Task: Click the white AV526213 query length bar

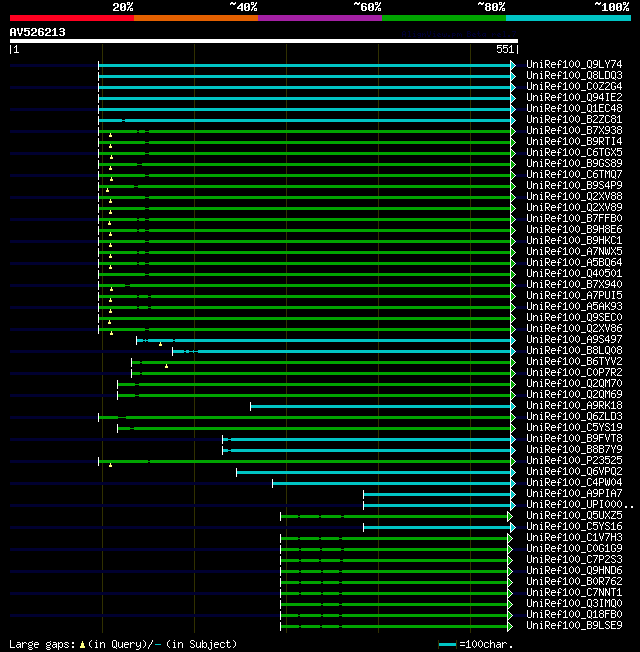Action: (x=264, y=41)
